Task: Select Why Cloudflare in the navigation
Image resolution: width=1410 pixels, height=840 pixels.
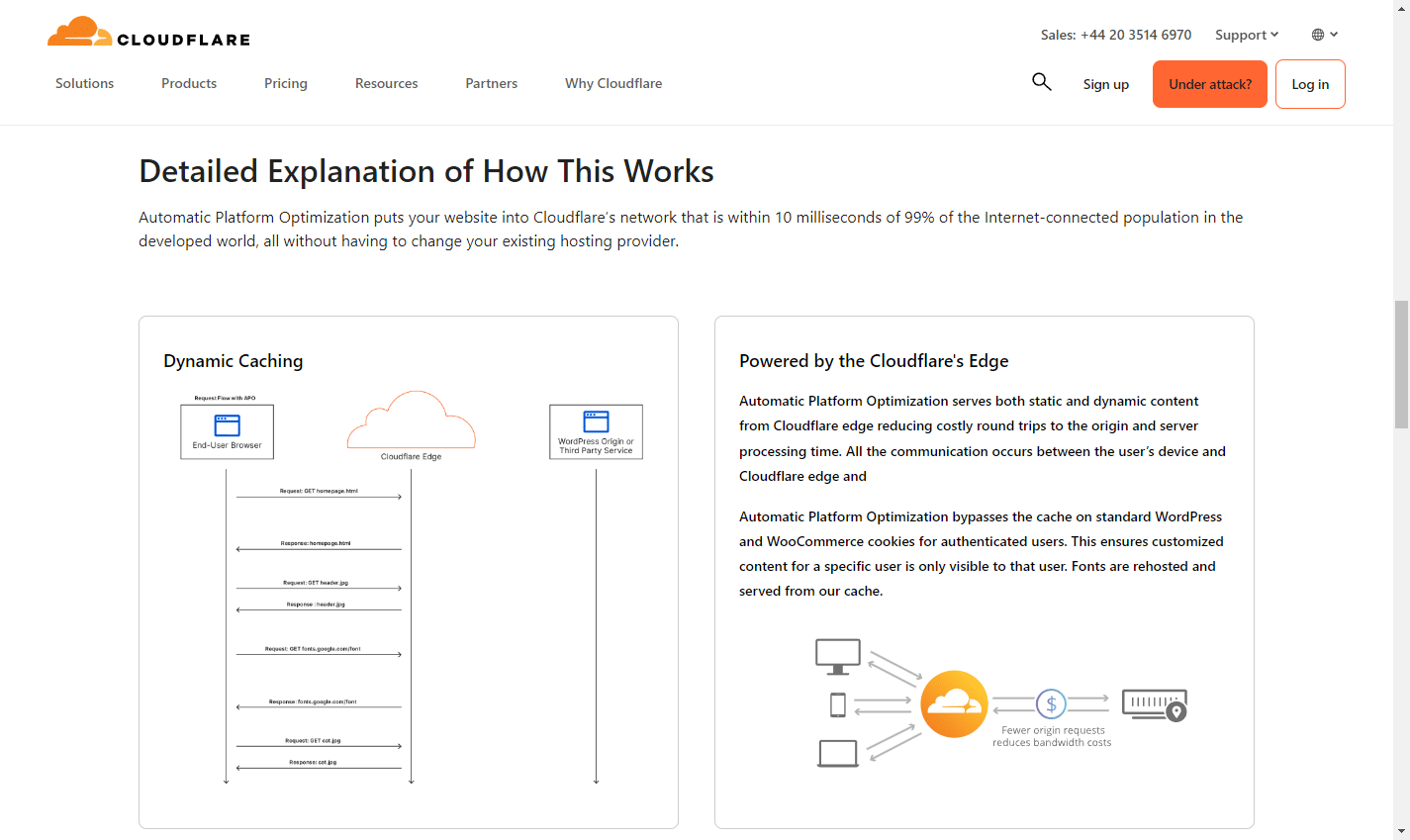Action: (x=612, y=83)
